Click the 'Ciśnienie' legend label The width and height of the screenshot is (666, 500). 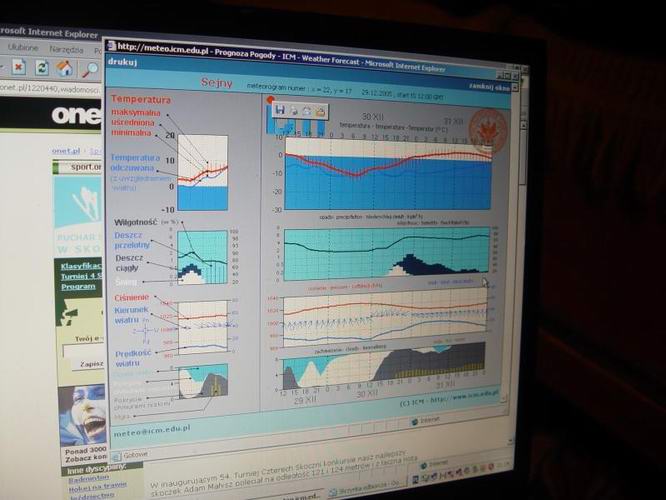131,297
